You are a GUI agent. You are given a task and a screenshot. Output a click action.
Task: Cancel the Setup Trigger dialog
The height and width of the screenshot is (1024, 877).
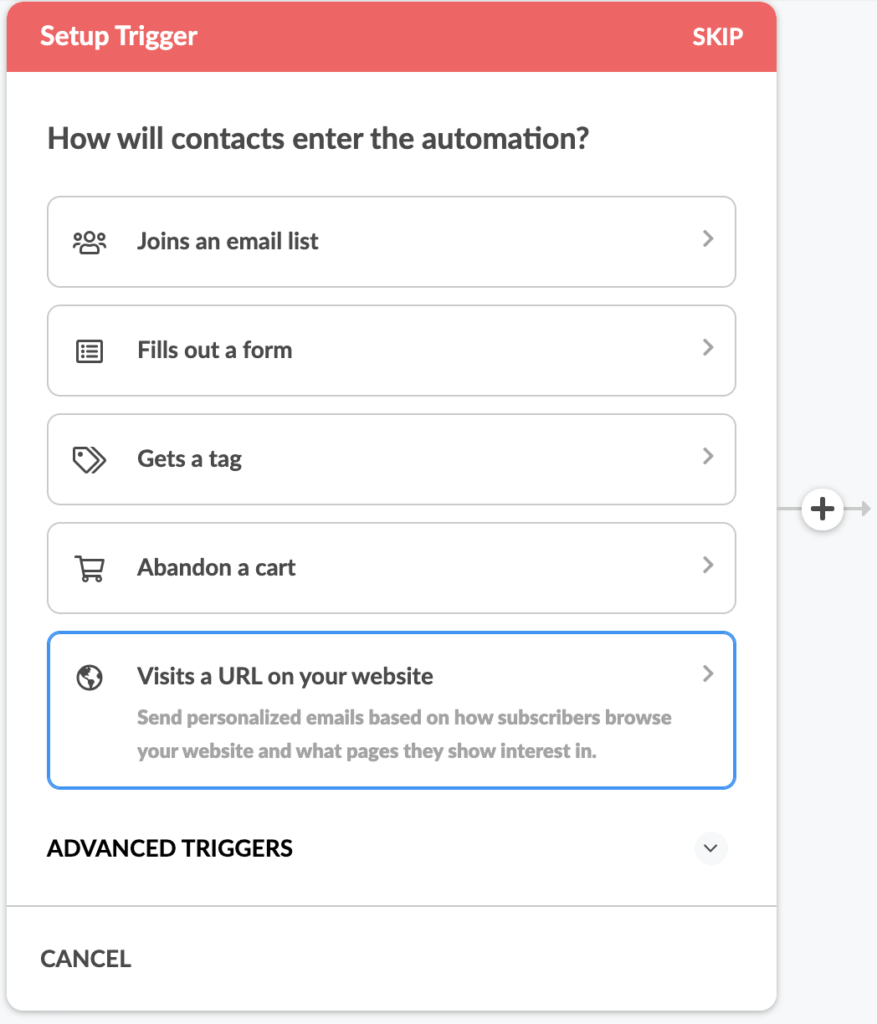pyautogui.click(x=86, y=959)
